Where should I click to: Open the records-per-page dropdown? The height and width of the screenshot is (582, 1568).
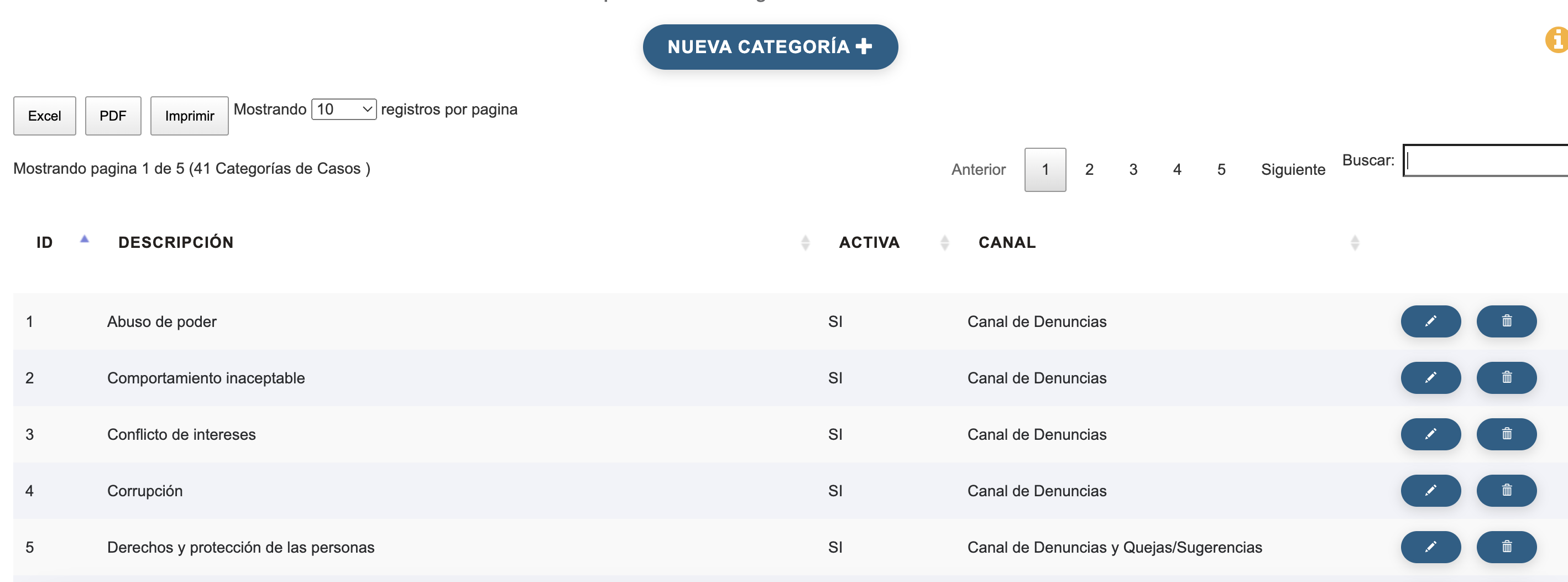click(x=344, y=110)
